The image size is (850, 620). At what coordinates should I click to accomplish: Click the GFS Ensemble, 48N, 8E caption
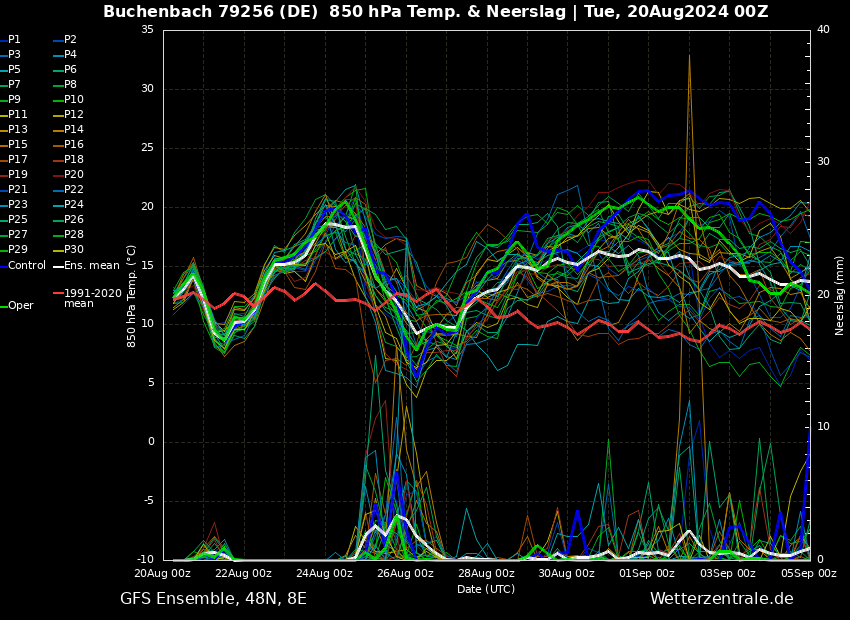coord(213,599)
